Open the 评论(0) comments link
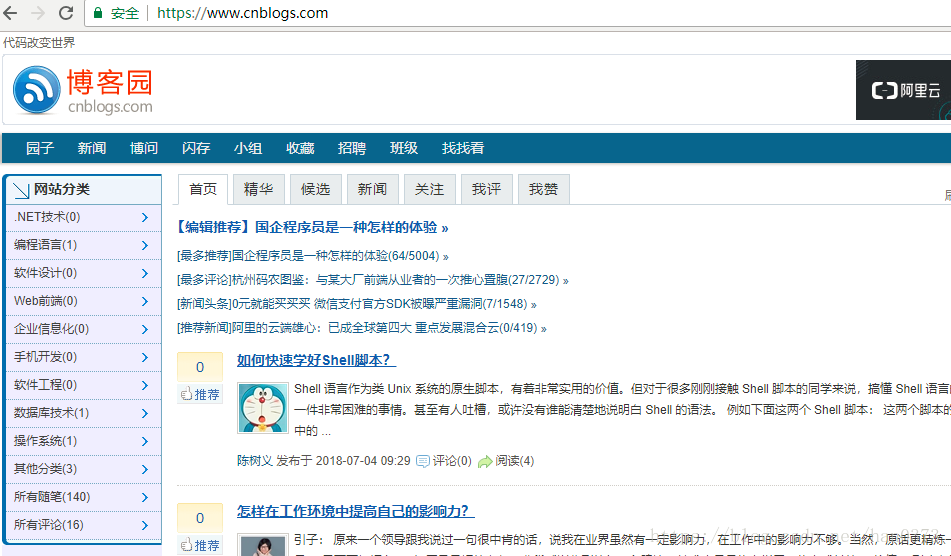This screenshot has height=556, width=951. coord(452,461)
